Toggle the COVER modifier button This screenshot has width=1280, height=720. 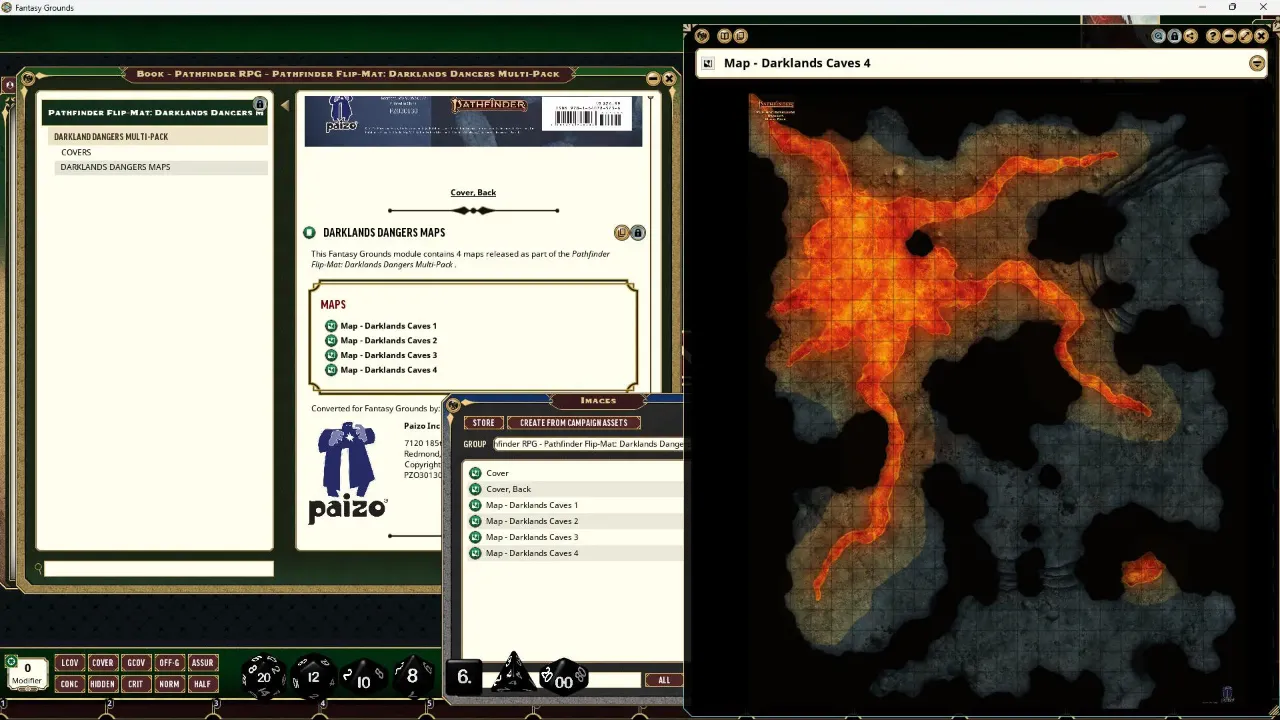coord(102,663)
